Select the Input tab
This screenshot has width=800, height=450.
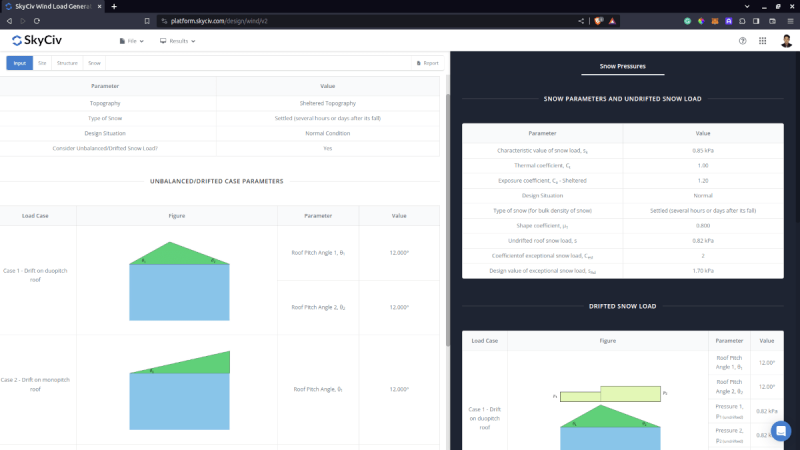point(20,63)
